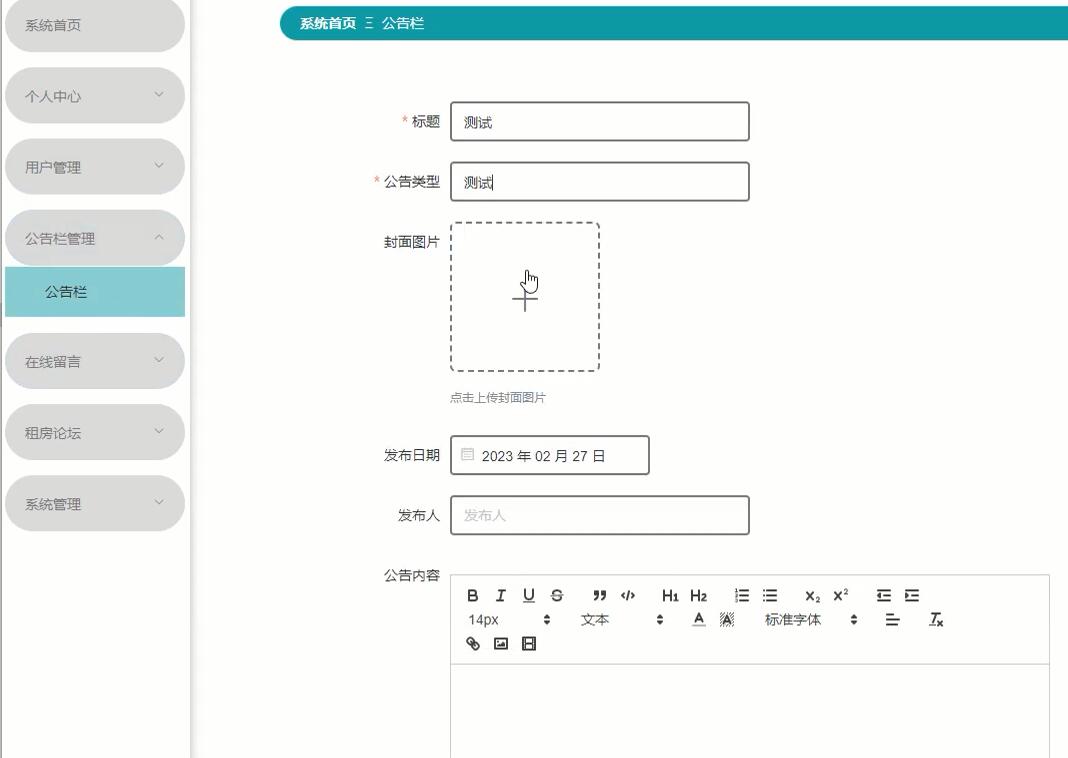Screen dimensions: 1068x758
Task: Upload a cover image via the plus box
Action: tap(524, 297)
